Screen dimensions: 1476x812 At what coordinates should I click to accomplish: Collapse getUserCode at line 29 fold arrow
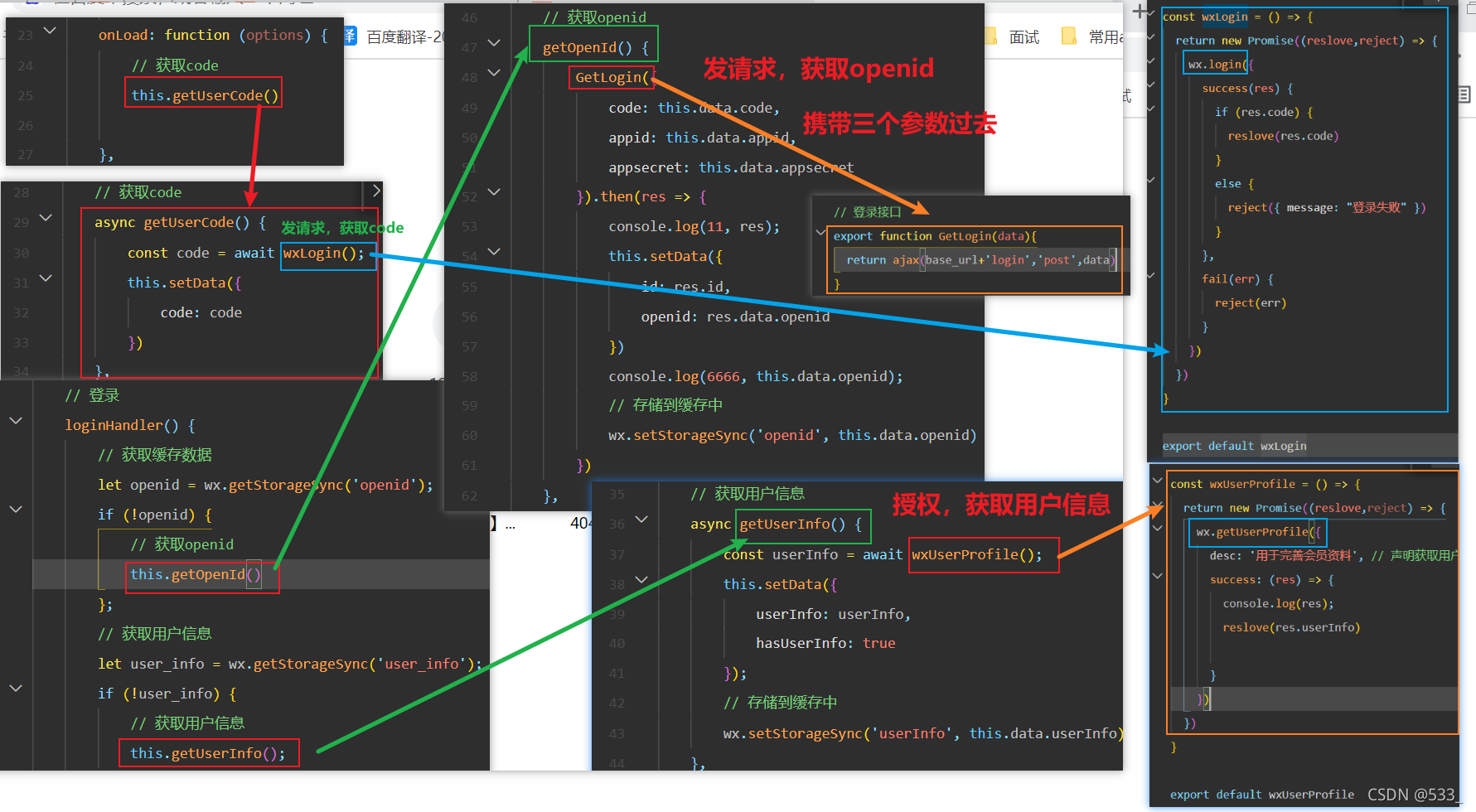coord(46,218)
